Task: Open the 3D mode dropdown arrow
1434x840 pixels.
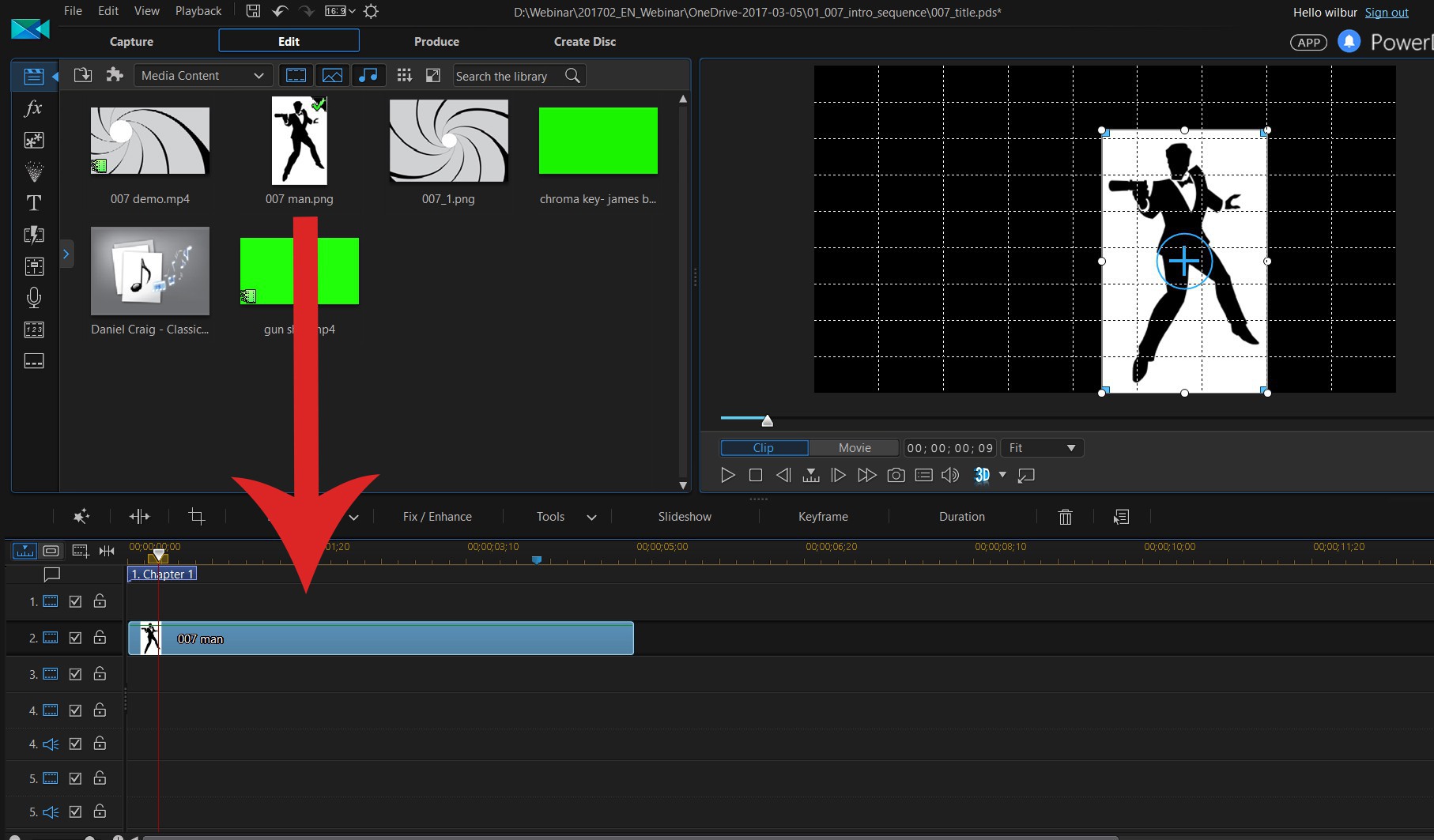Action: [1002, 475]
